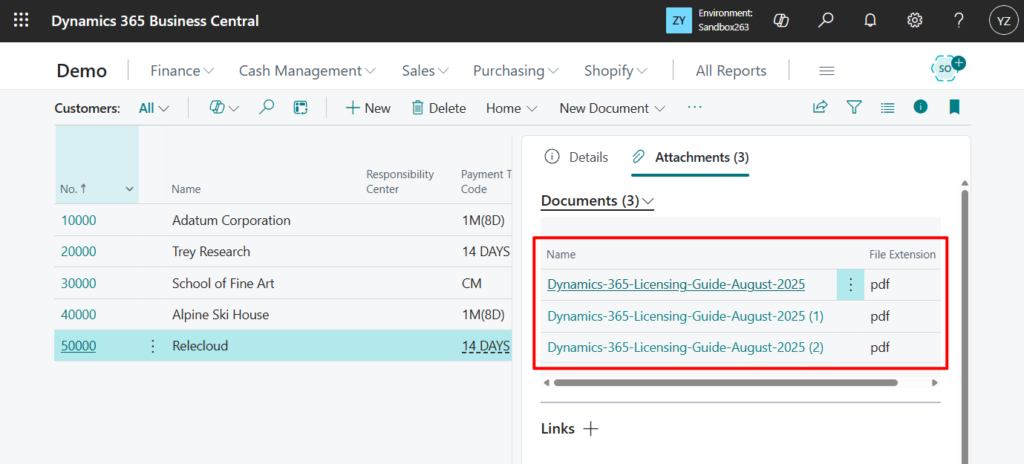Search the customer list with magnifier
This screenshot has height=464, width=1024.
(x=267, y=107)
